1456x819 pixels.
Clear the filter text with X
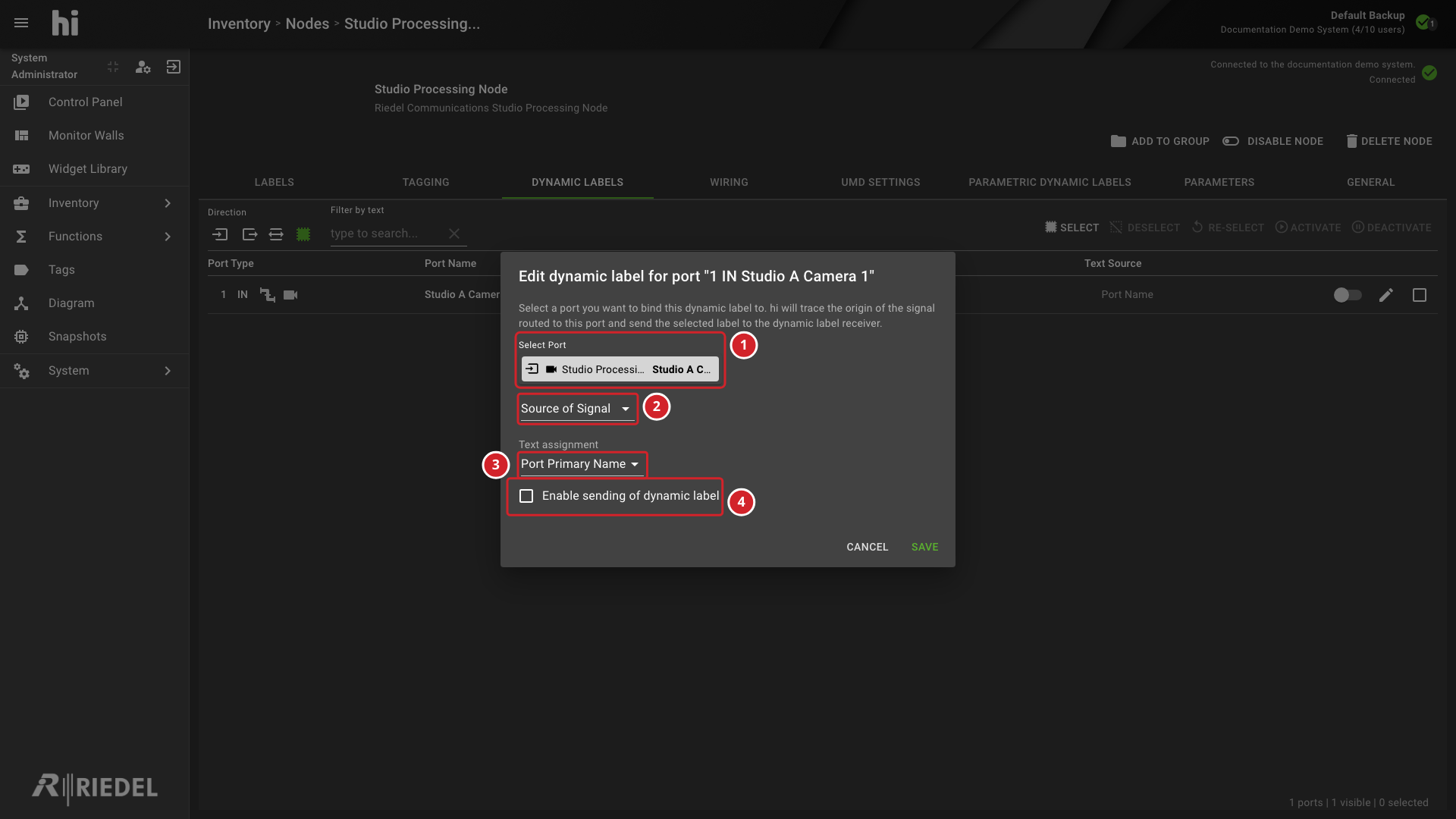(x=454, y=234)
